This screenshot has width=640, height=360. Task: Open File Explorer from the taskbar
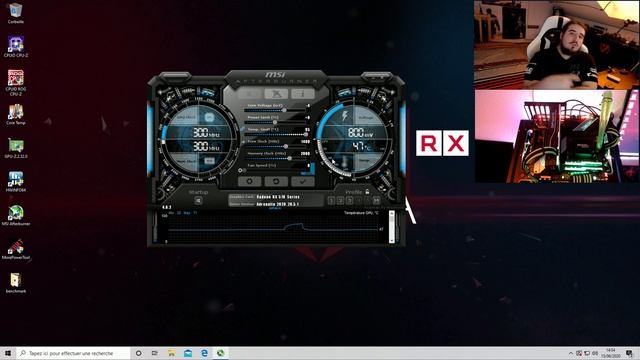tap(171, 353)
